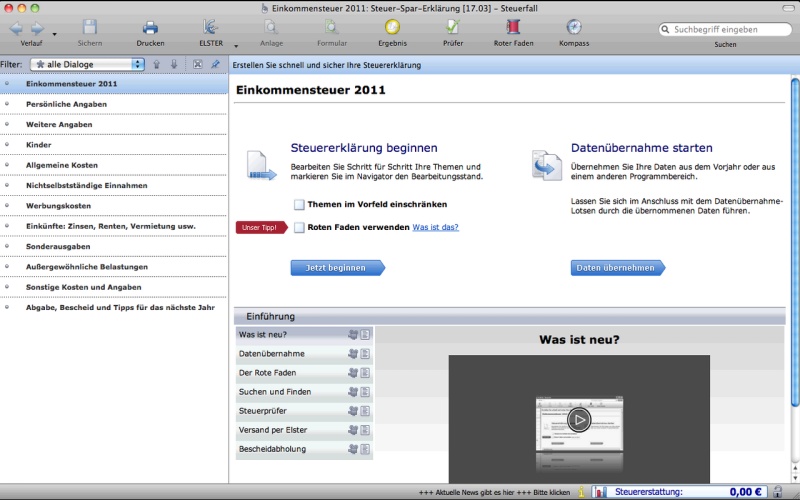Open the Verlauf history dropdown arrow
This screenshot has height=500, width=800.
point(55,35)
